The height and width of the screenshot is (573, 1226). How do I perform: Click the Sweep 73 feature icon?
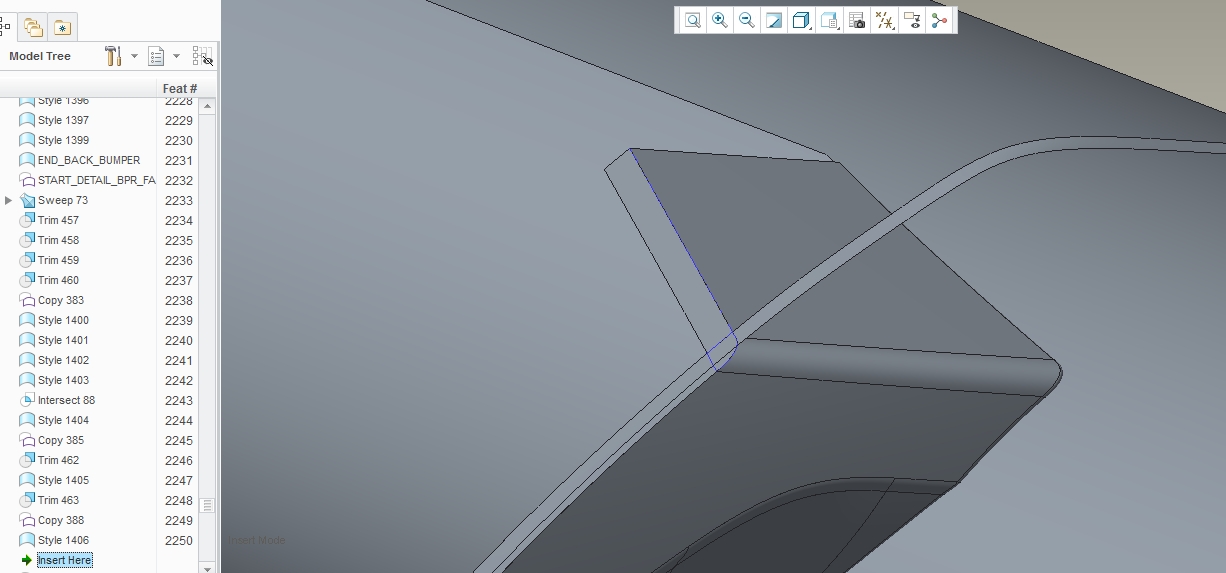27,200
